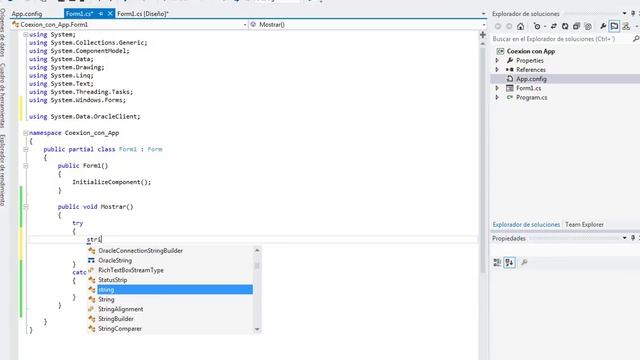The height and width of the screenshot is (360, 640).
Task: Go back in Solution Explorer navigation
Action: (x=498, y=26)
